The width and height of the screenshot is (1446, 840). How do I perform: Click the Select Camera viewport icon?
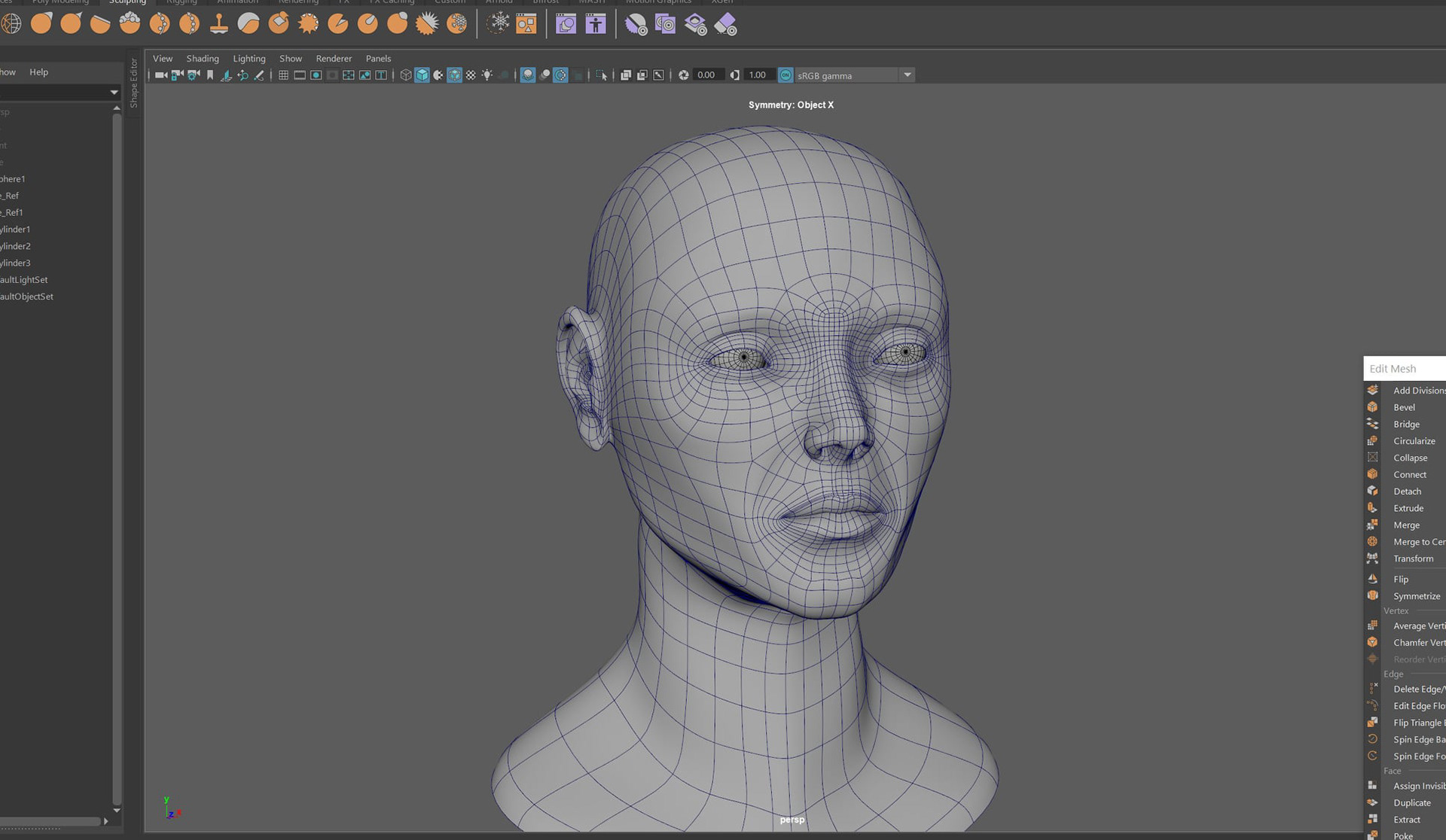pyautogui.click(x=160, y=75)
